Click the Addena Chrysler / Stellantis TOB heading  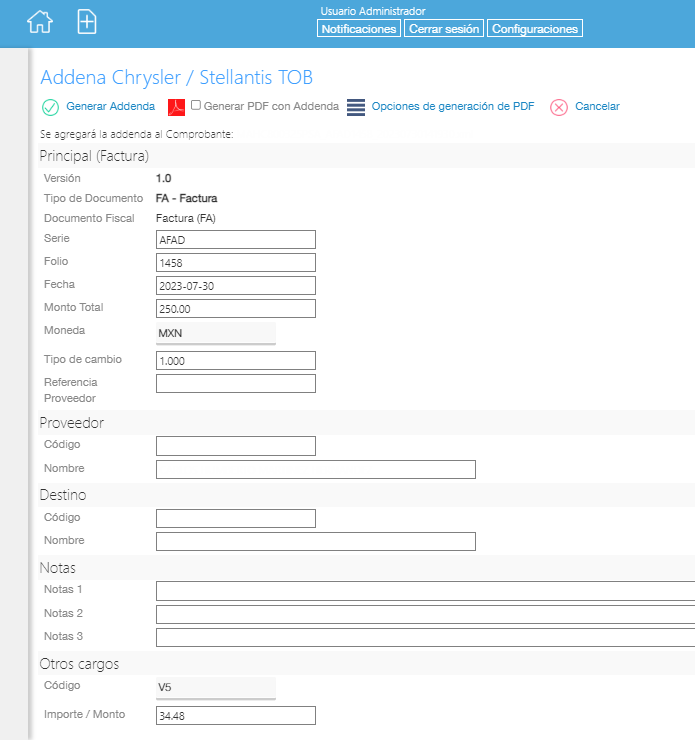[176, 77]
